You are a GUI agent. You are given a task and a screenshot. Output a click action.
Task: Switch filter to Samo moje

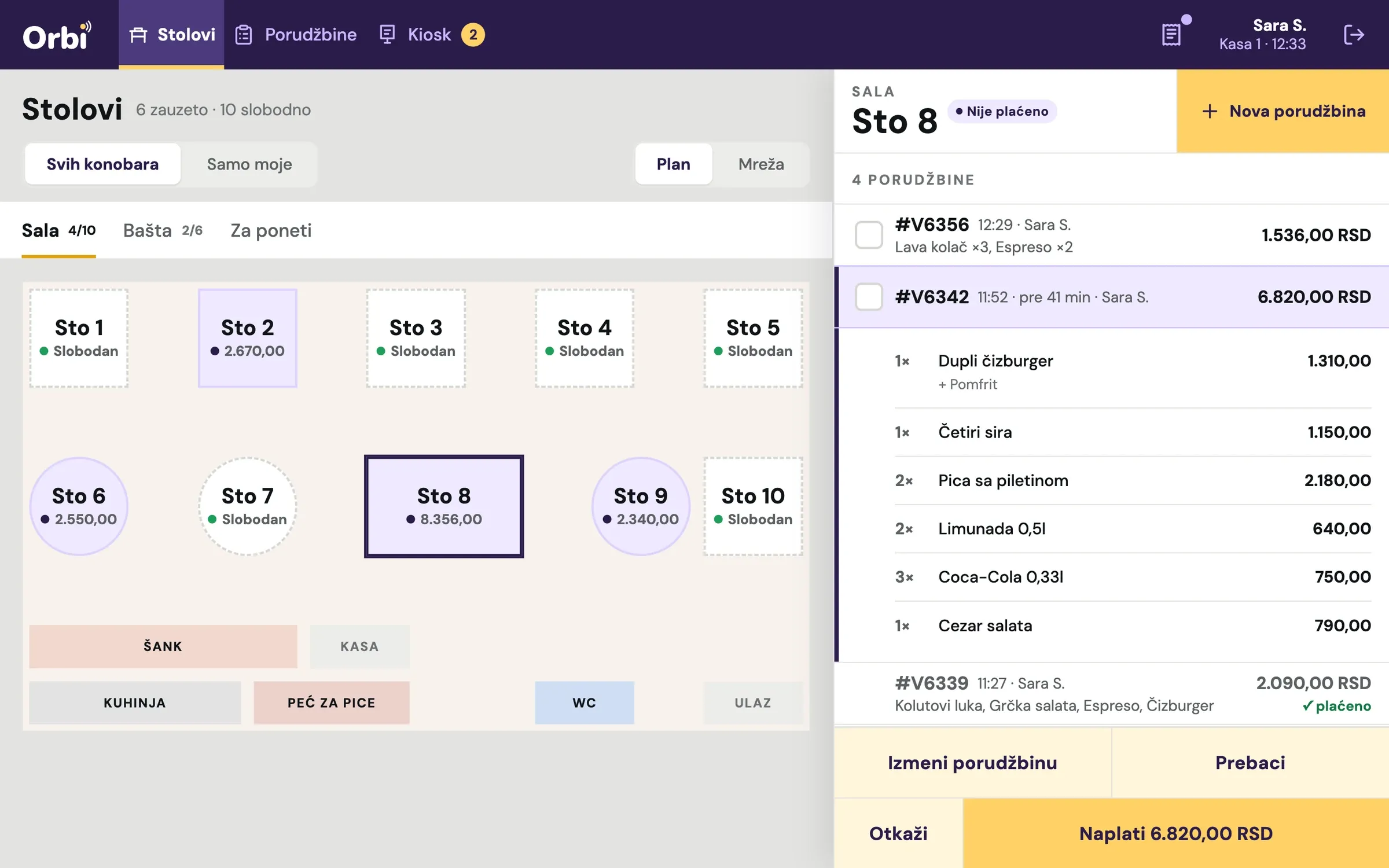click(249, 164)
